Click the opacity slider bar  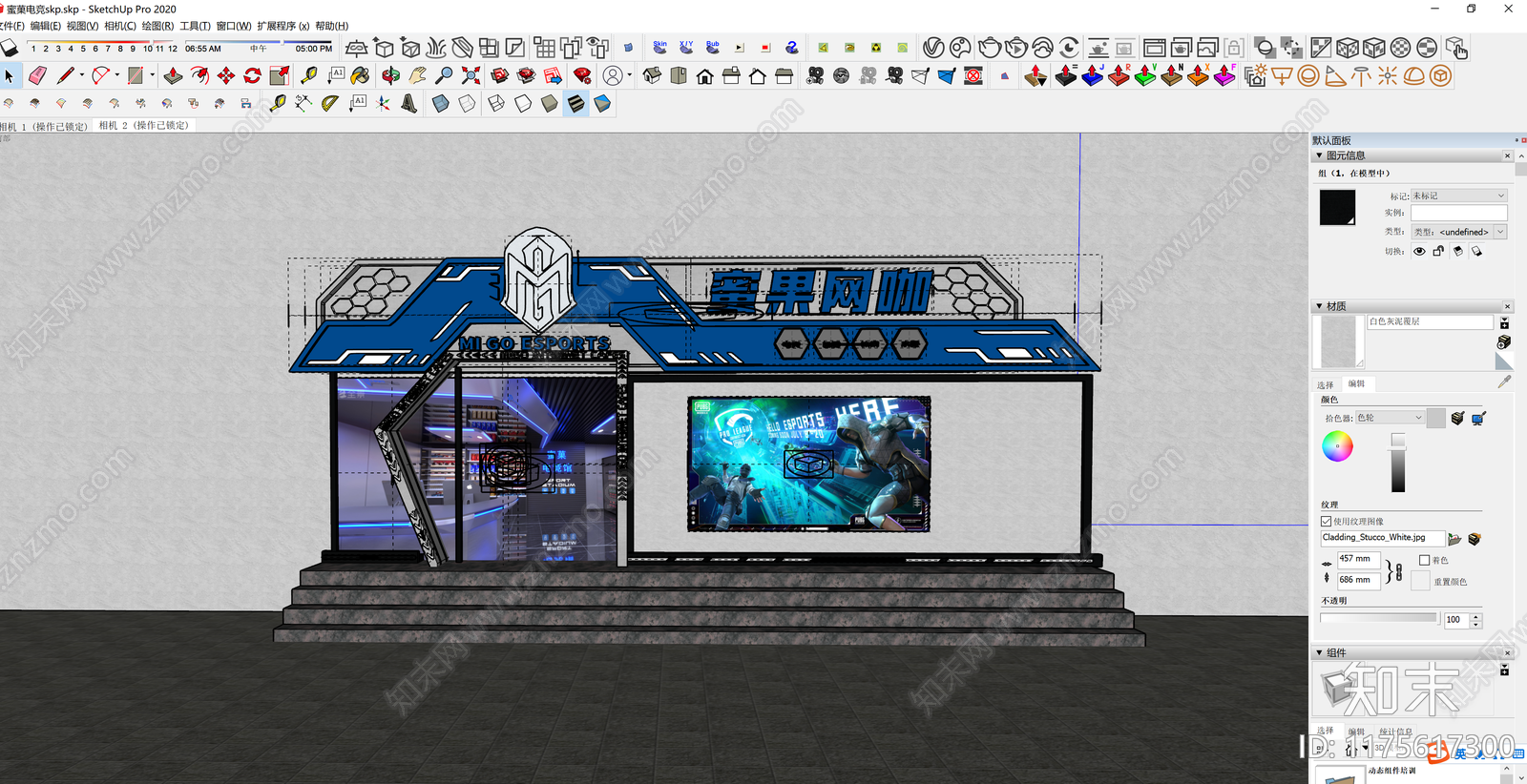[x=1380, y=618]
